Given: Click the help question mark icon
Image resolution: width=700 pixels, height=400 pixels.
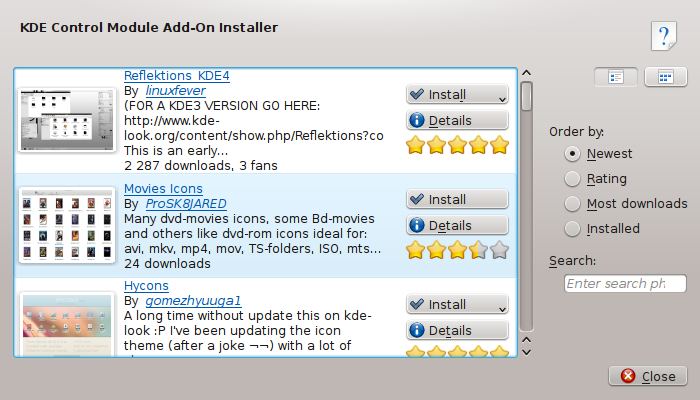Looking at the screenshot, I should click(x=664, y=37).
